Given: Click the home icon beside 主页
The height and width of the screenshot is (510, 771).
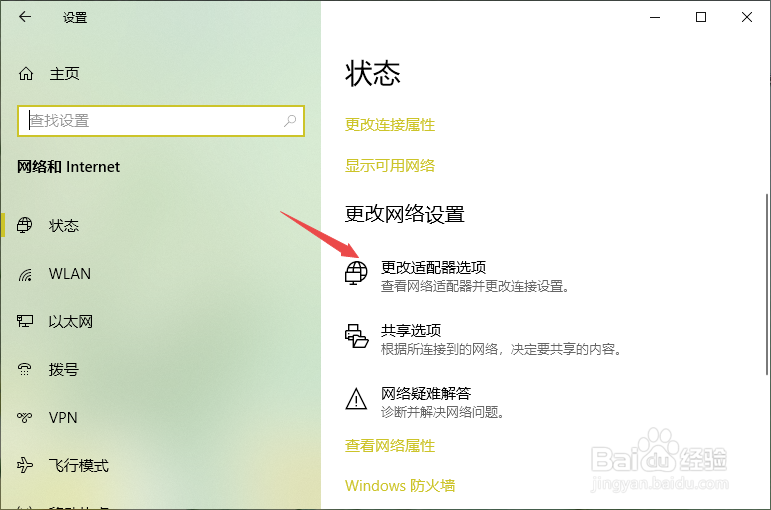Looking at the screenshot, I should pyautogui.click(x=26, y=74).
